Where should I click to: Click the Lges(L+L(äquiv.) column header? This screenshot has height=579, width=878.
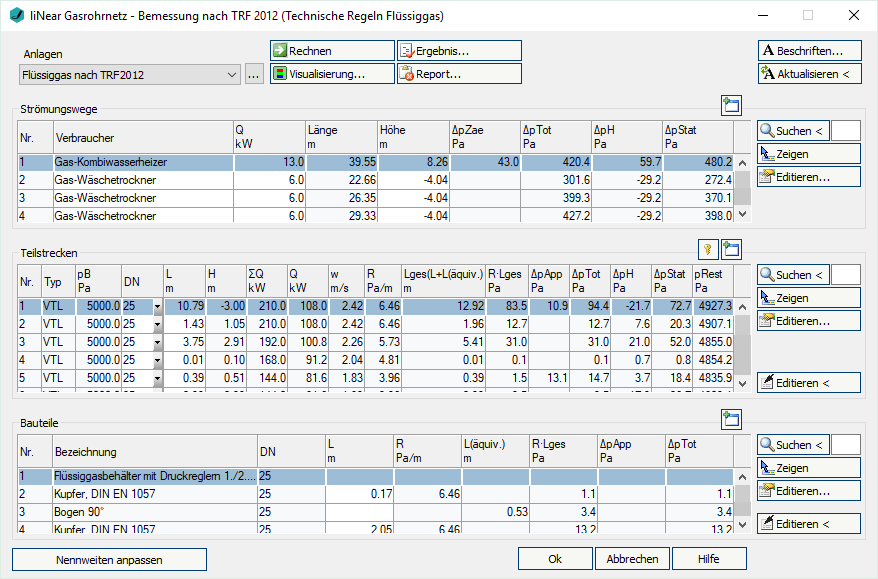coord(443,281)
